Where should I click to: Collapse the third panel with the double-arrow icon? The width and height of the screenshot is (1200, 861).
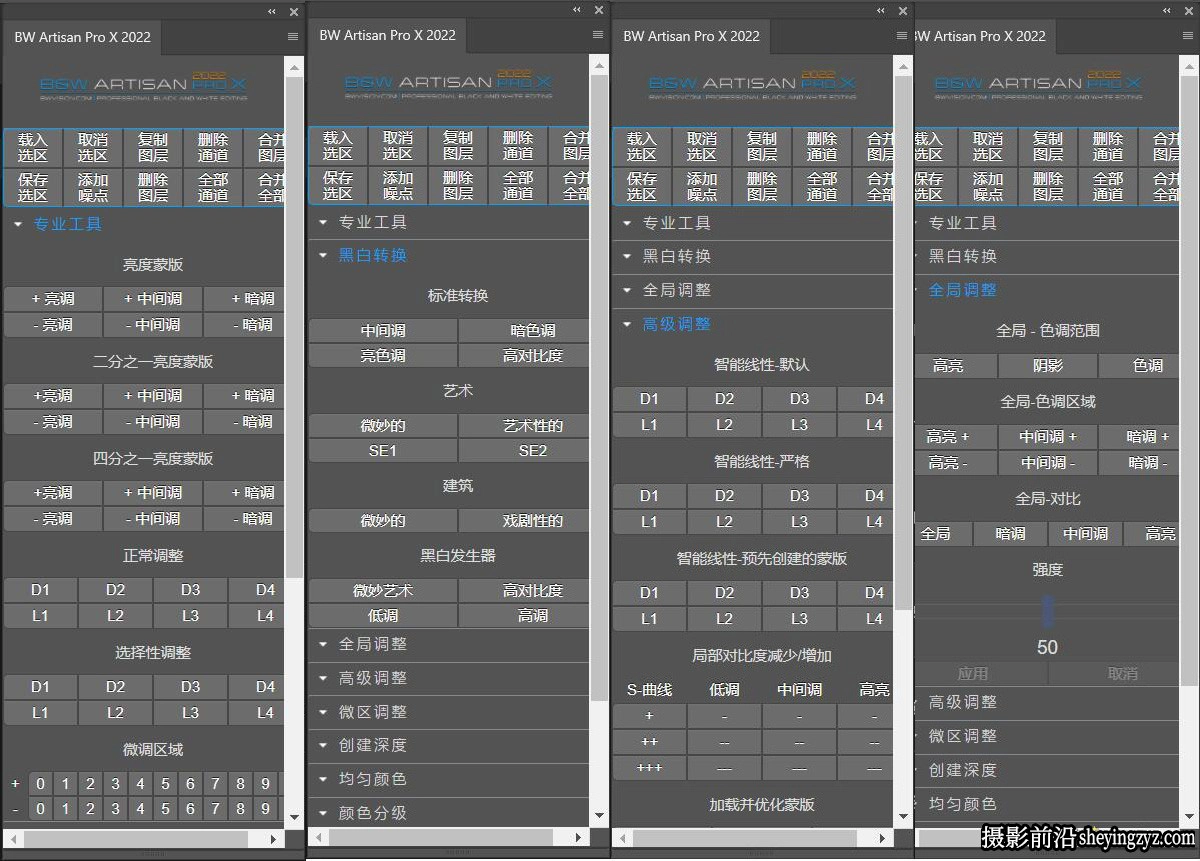(x=881, y=10)
